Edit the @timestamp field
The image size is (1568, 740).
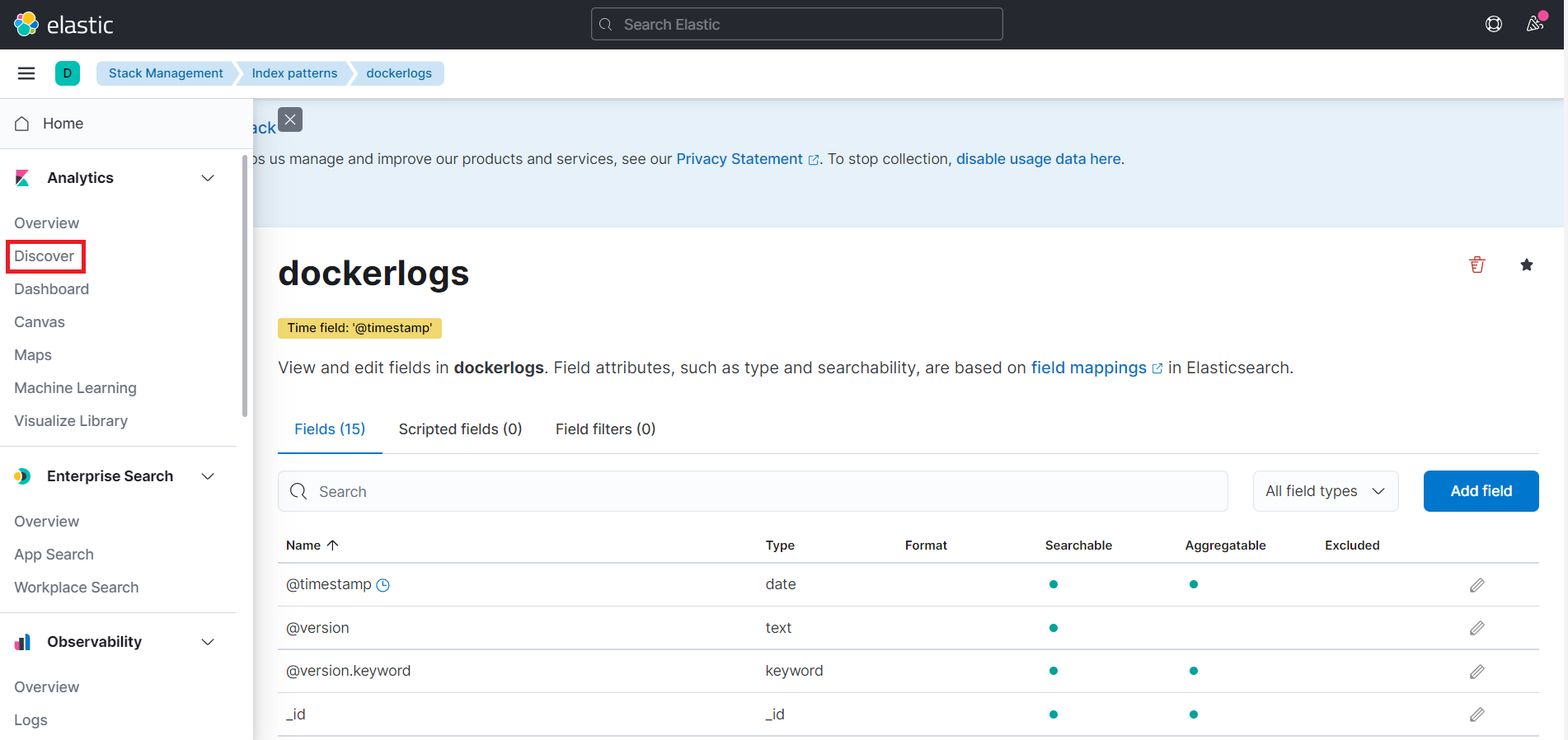[x=1477, y=585]
